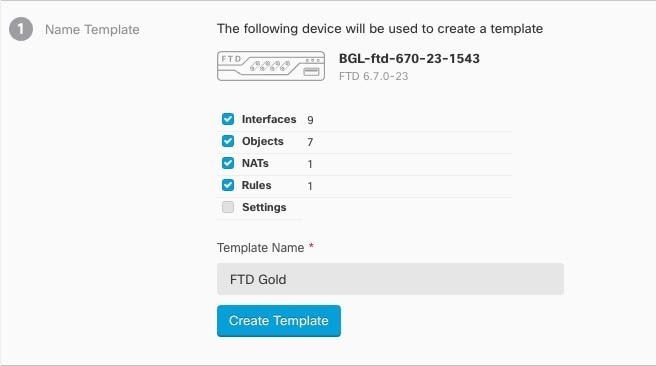Click the Objects label text
Viewport: 656px width, 366px height.
point(263,141)
